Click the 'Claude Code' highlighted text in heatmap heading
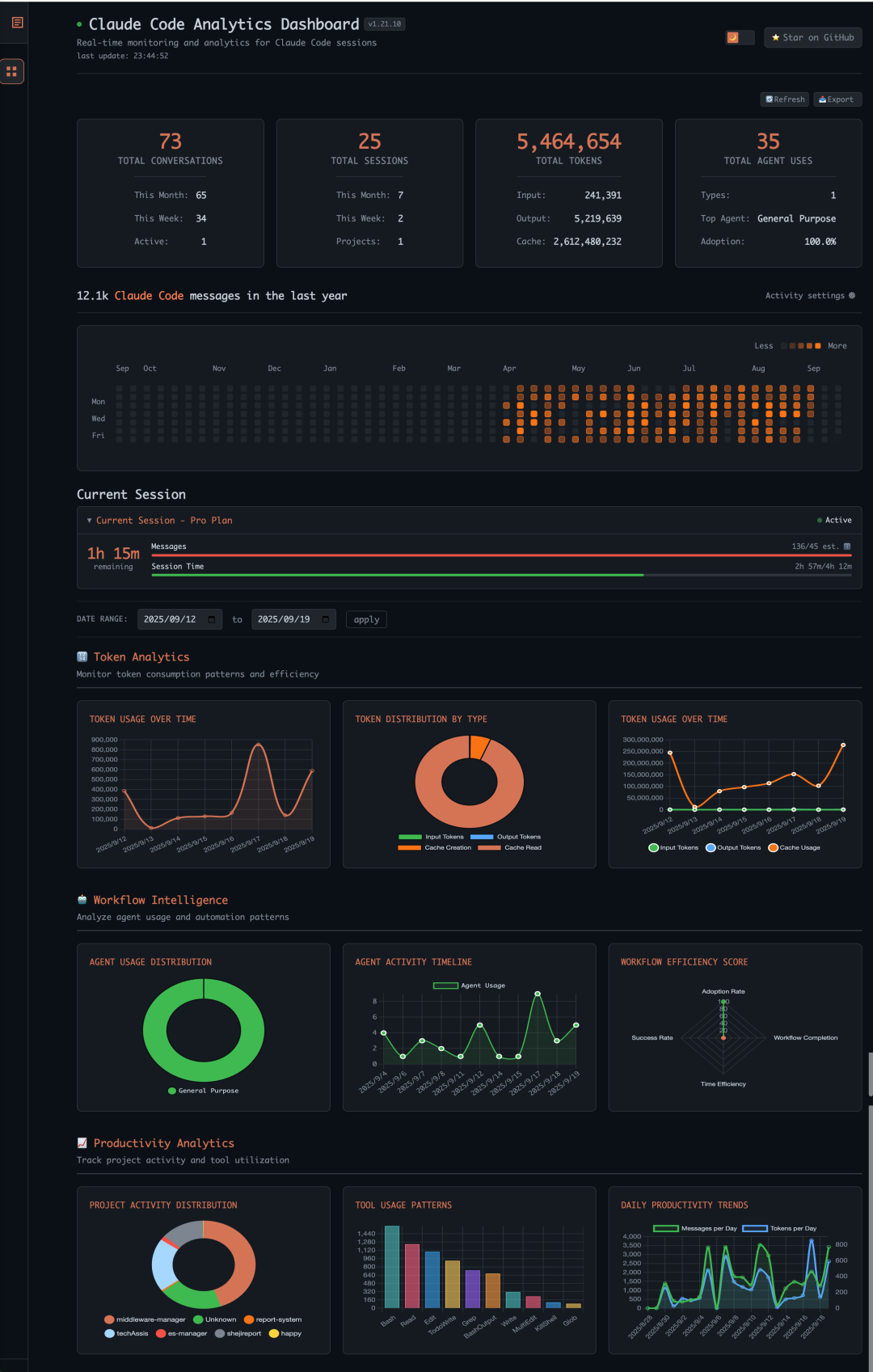Screen dimensions: 873x1372 (x=149, y=296)
